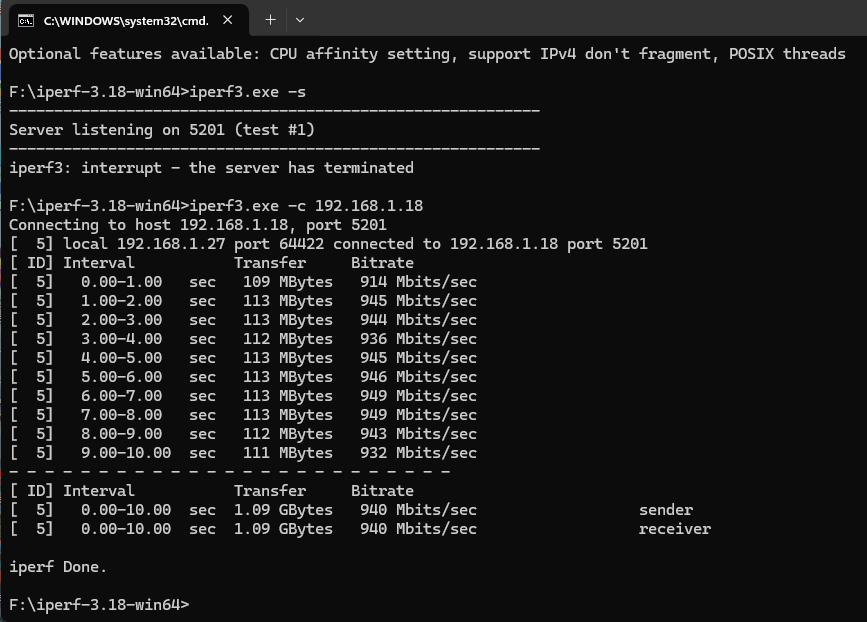
Task: Click the 109 MBytes transfer value
Action: pyautogui.click(x=288, y=282)
